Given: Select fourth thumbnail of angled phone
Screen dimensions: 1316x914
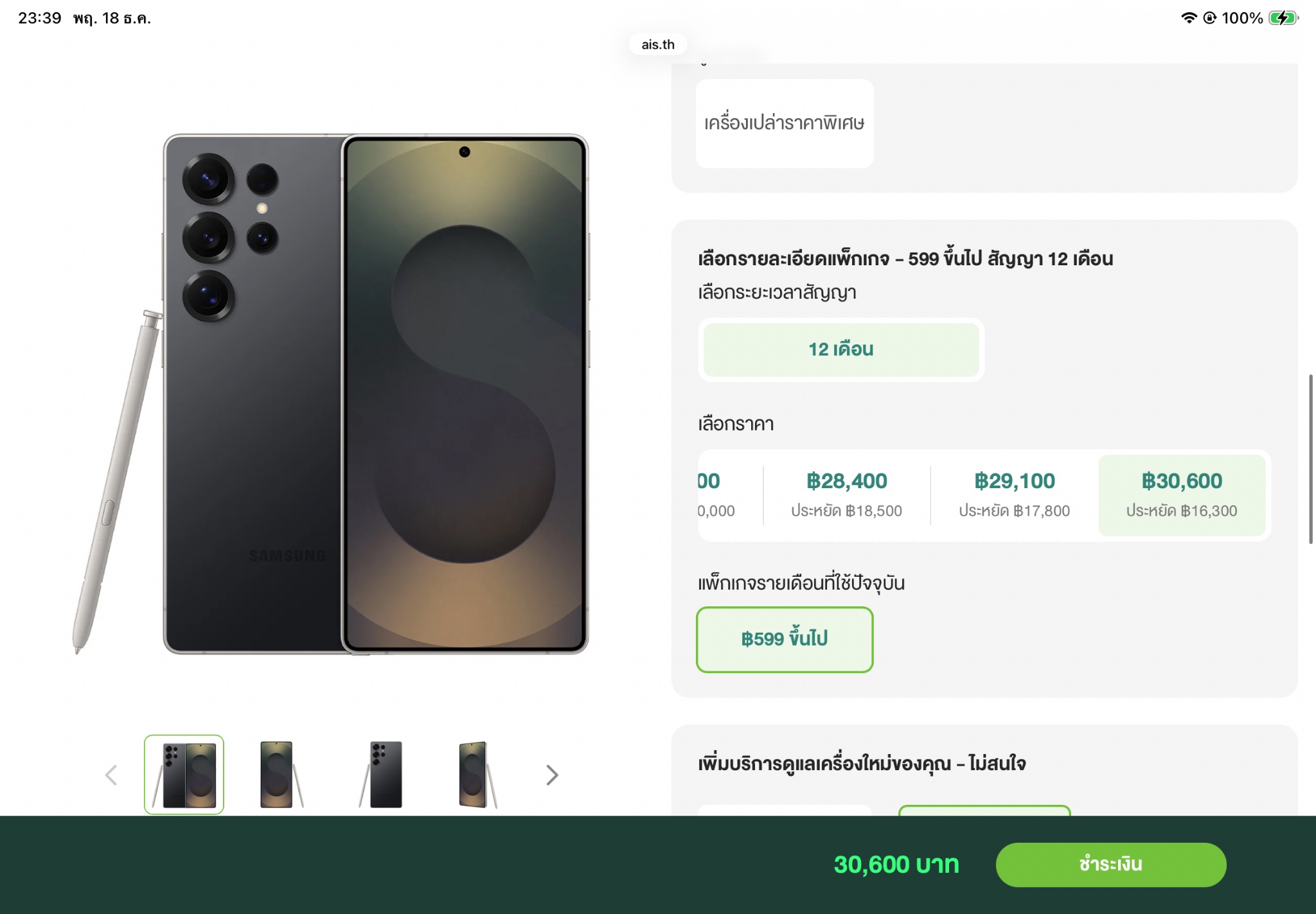Looking at the screenshot, I should click(476, 775).
